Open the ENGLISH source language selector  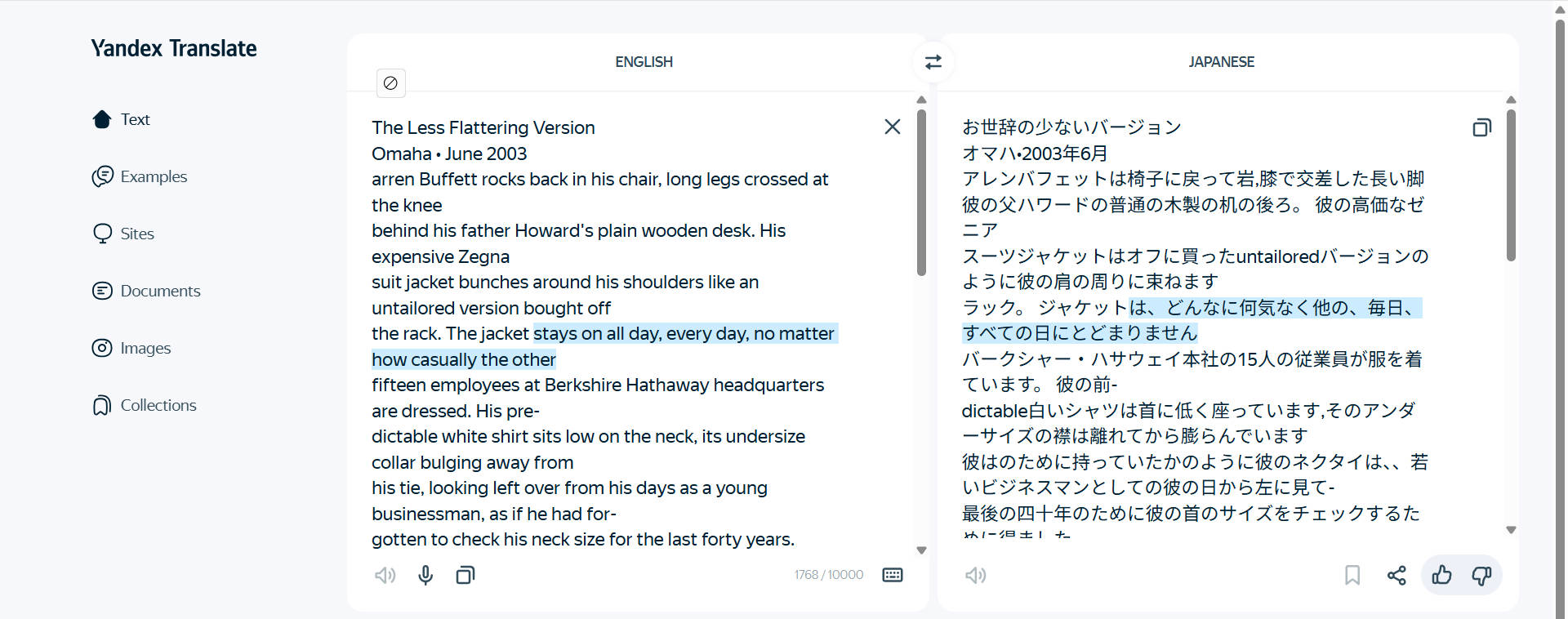coord(644,62)
